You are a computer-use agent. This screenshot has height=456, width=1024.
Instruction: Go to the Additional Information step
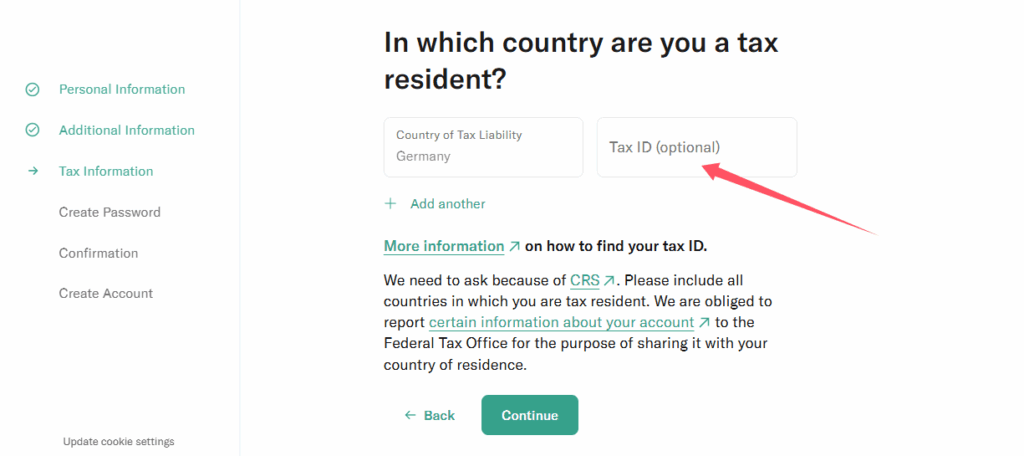pyautogui.click(x=126, y=130)
